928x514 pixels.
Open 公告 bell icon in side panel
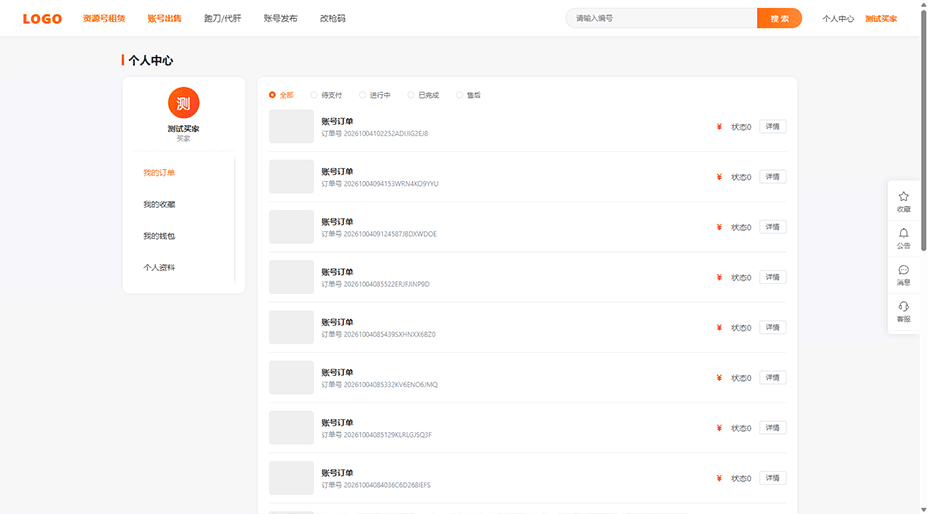[903, 238]
